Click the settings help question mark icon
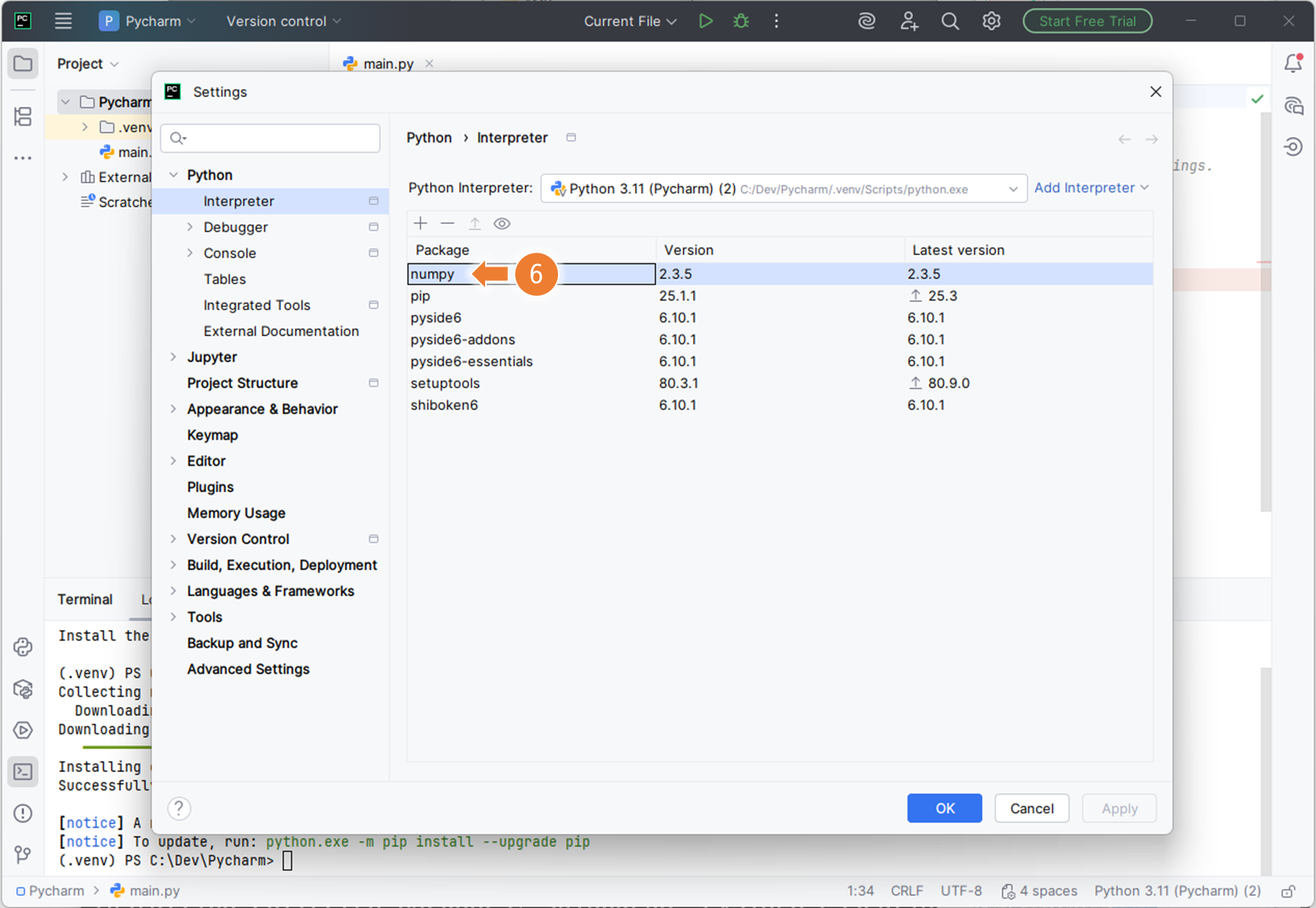The height and width of the screenshot is (908, 1316). (x=179, y=808)
